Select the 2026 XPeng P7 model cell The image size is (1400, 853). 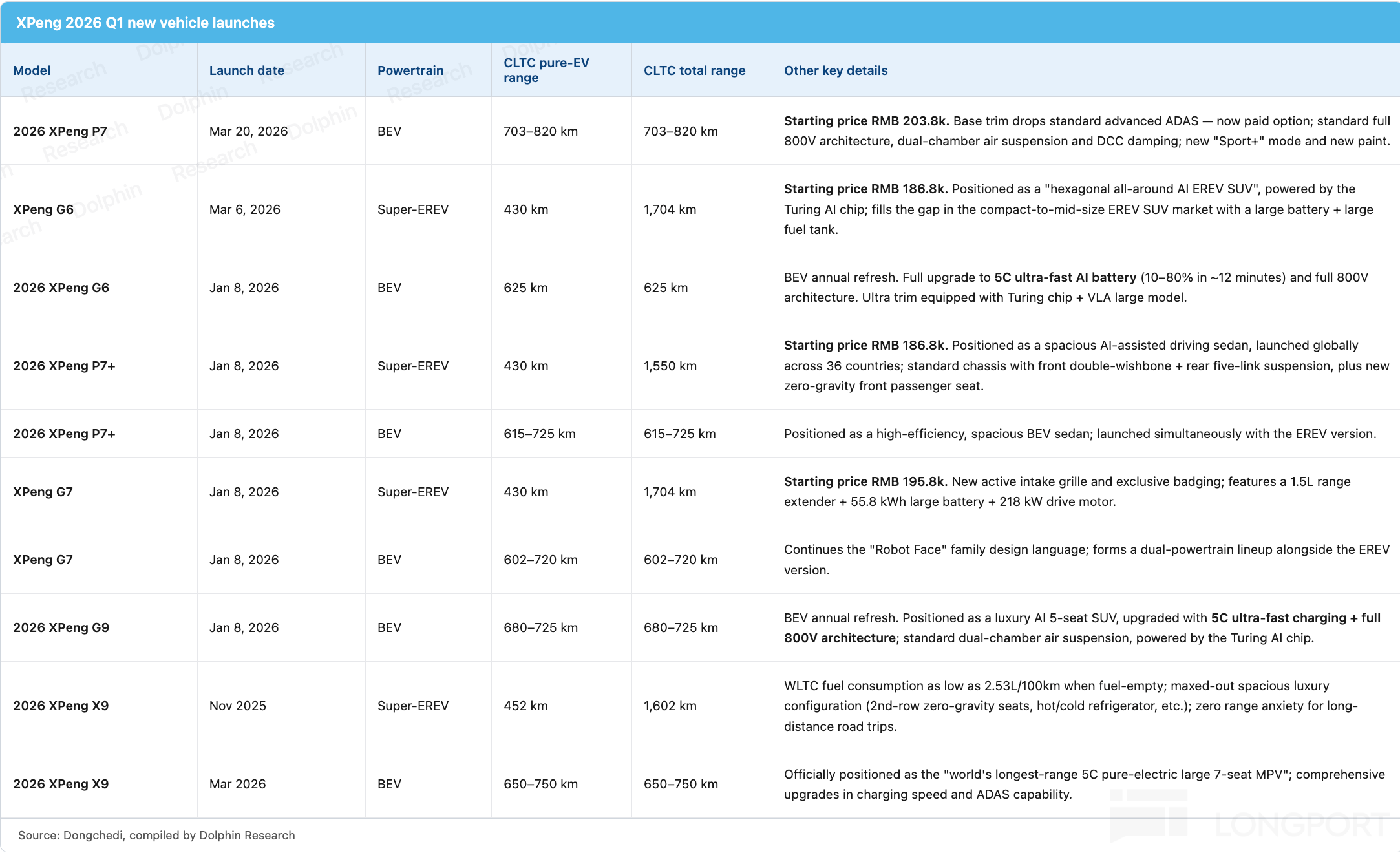coord(60,131)
